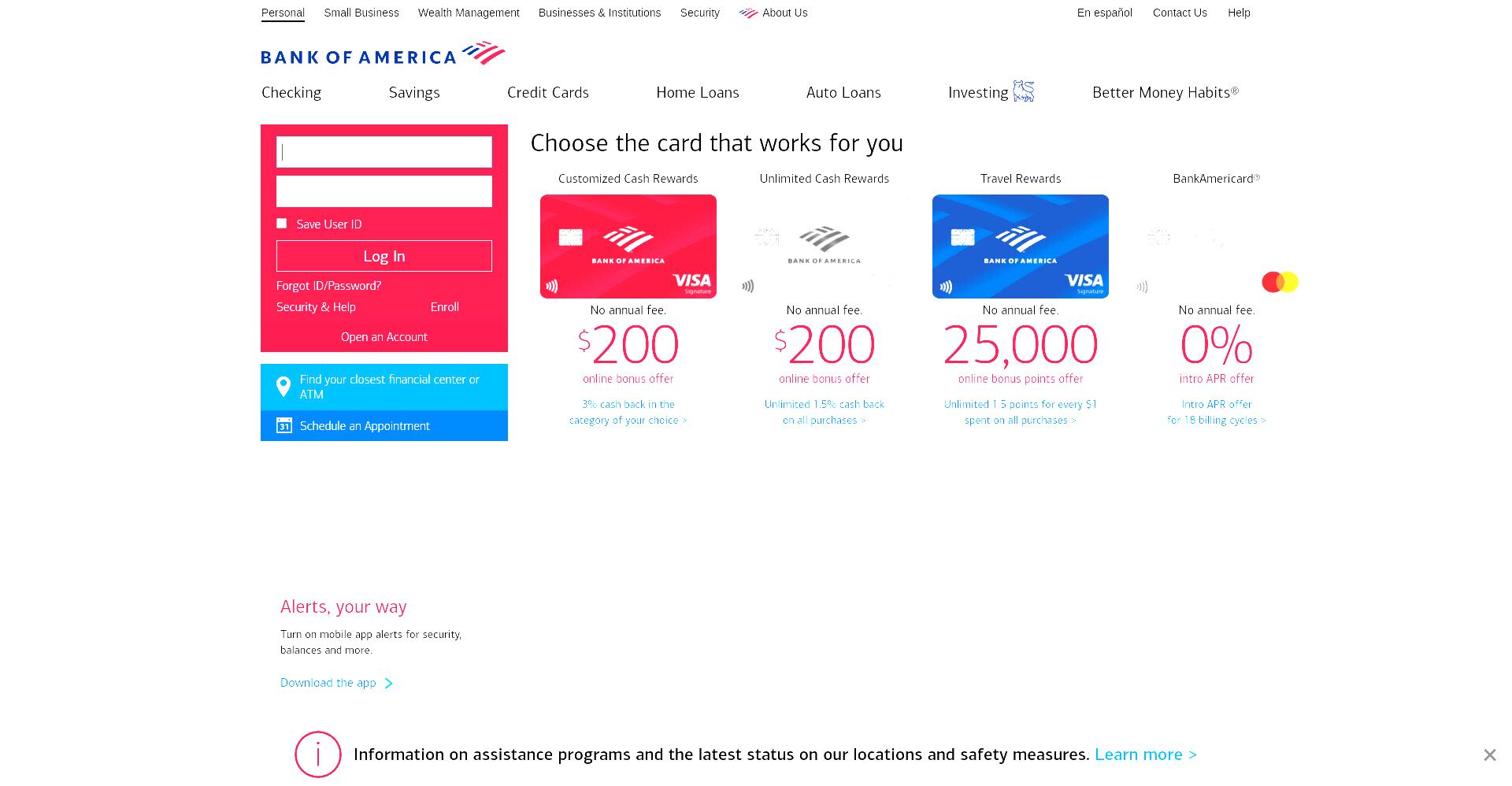The height and width of the screenshot is (786, 1512).
Task: Click the Log In button
Action: 384,256
